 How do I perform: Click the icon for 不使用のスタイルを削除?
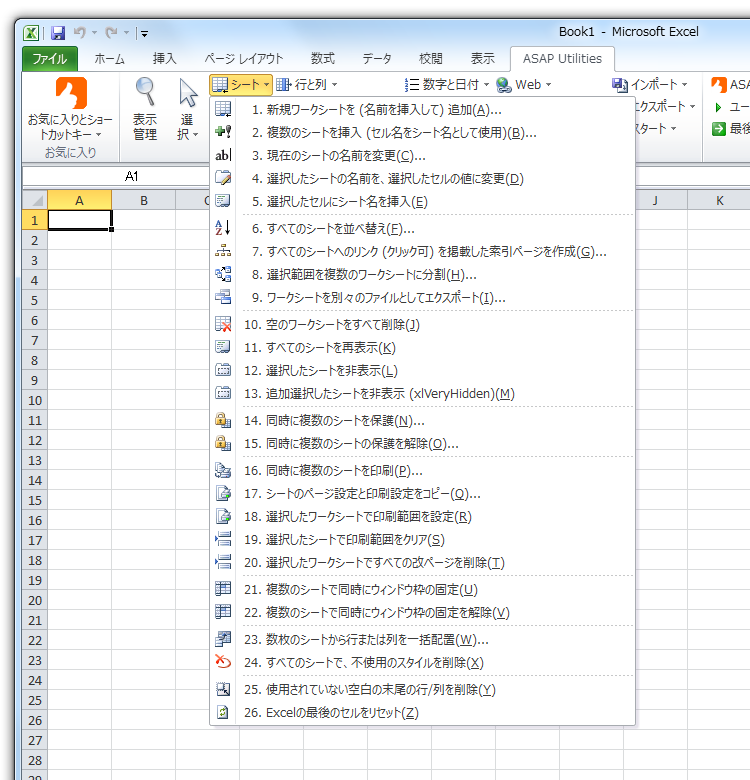point(223,662)
